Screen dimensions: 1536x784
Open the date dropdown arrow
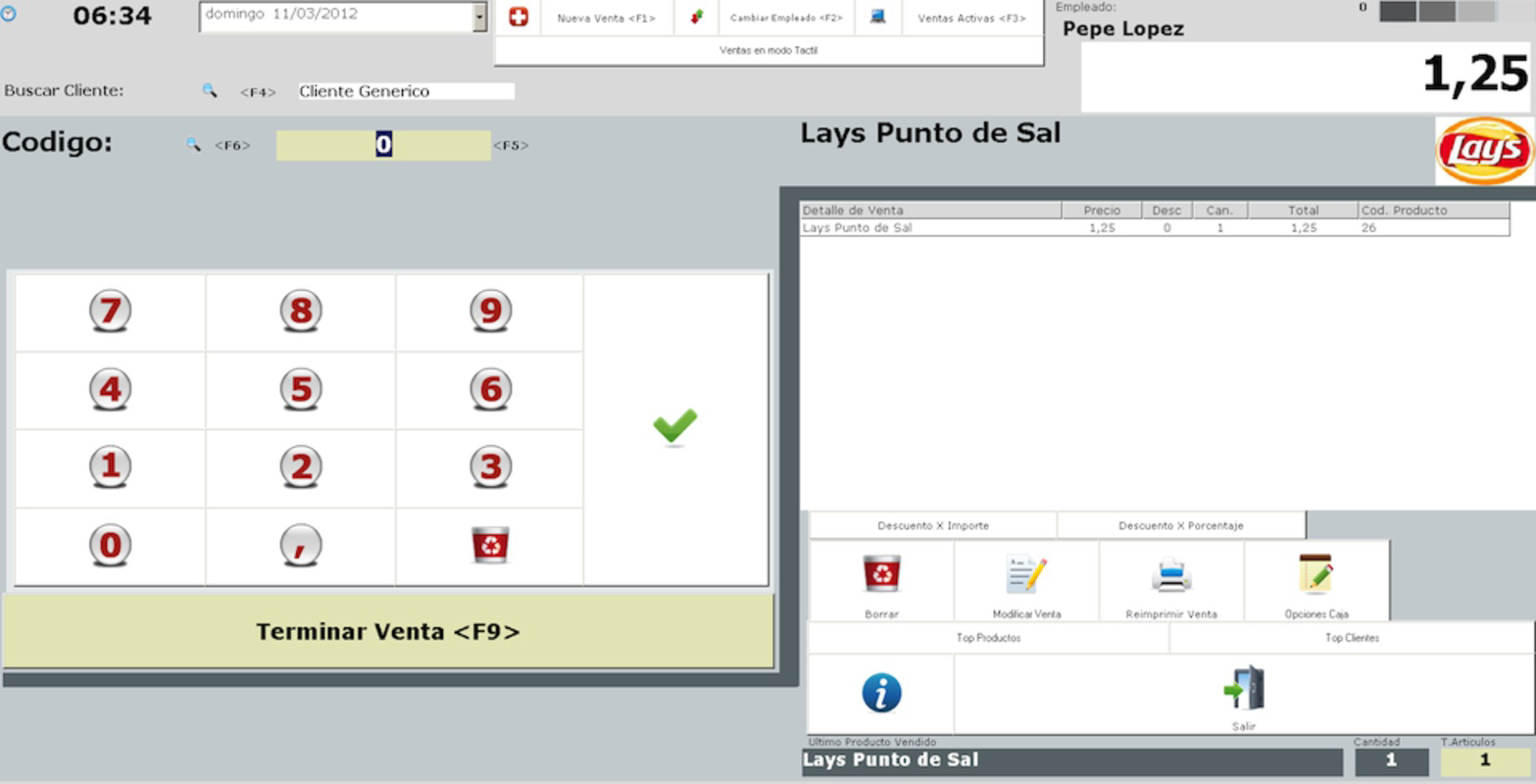click(479, 17)
